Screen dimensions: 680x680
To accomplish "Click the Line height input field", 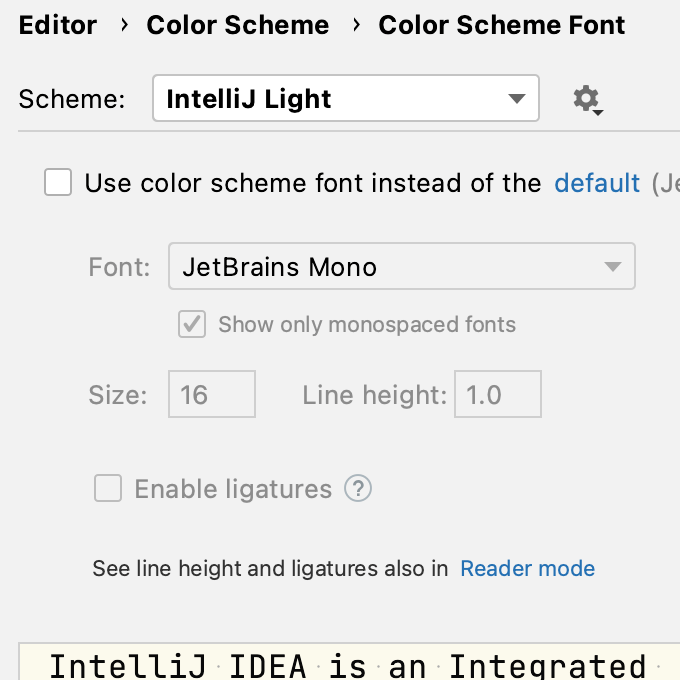I will [x=498, y=394].
